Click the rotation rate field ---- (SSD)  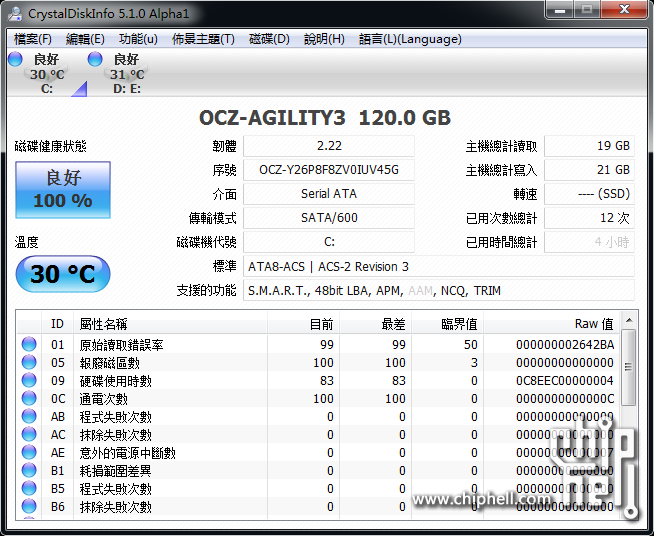click(589, 194)
